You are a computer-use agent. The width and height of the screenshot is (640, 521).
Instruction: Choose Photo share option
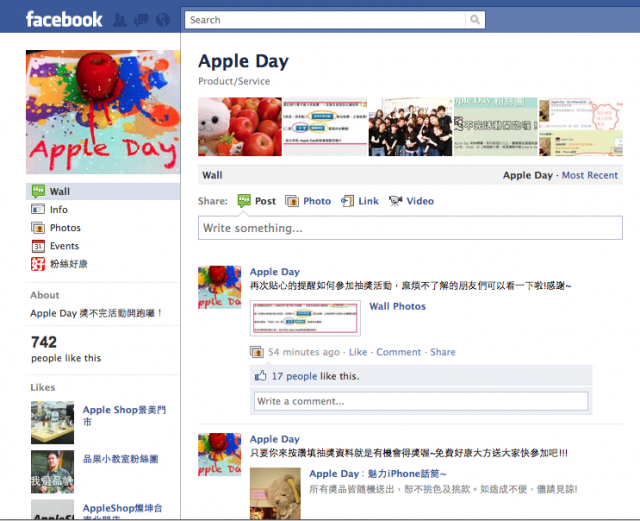coord(317,201)
